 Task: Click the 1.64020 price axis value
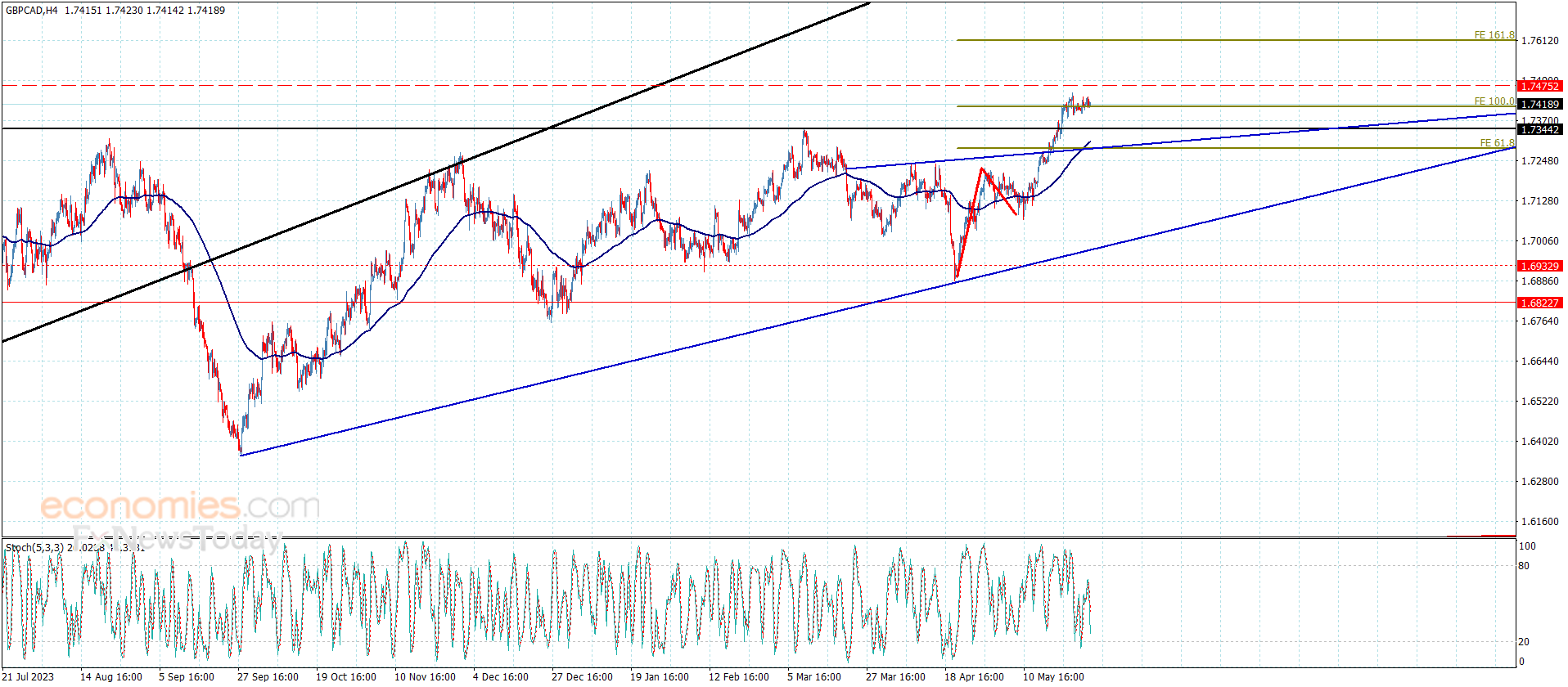tap(1539, 442)
